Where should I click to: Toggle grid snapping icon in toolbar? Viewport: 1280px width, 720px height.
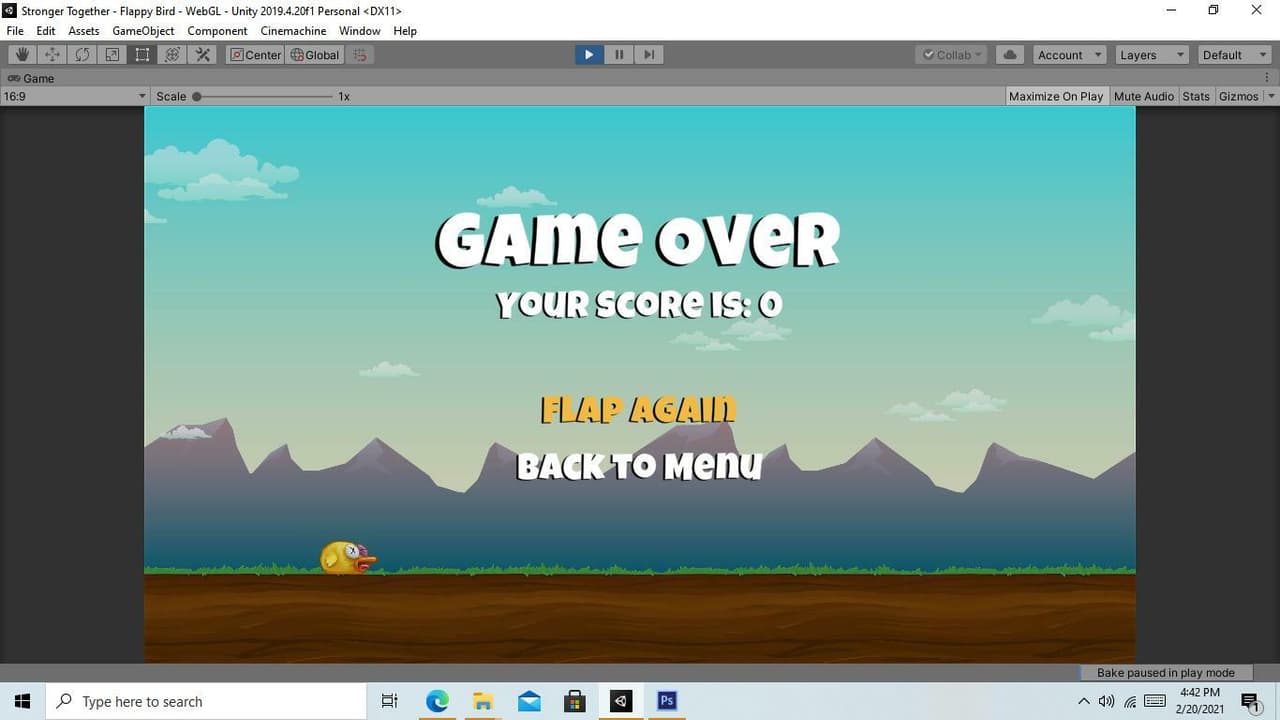[x=360, y=55]
